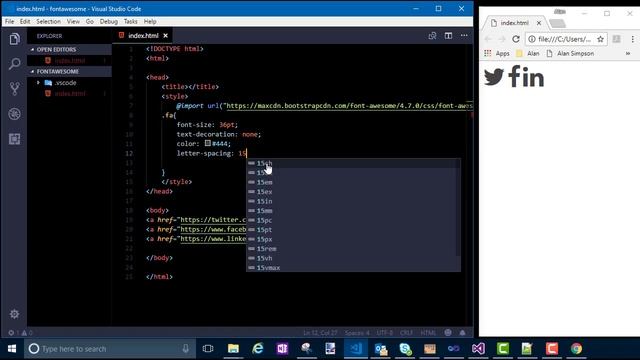Open the Debug view in the activity bar

coord(15,114)
